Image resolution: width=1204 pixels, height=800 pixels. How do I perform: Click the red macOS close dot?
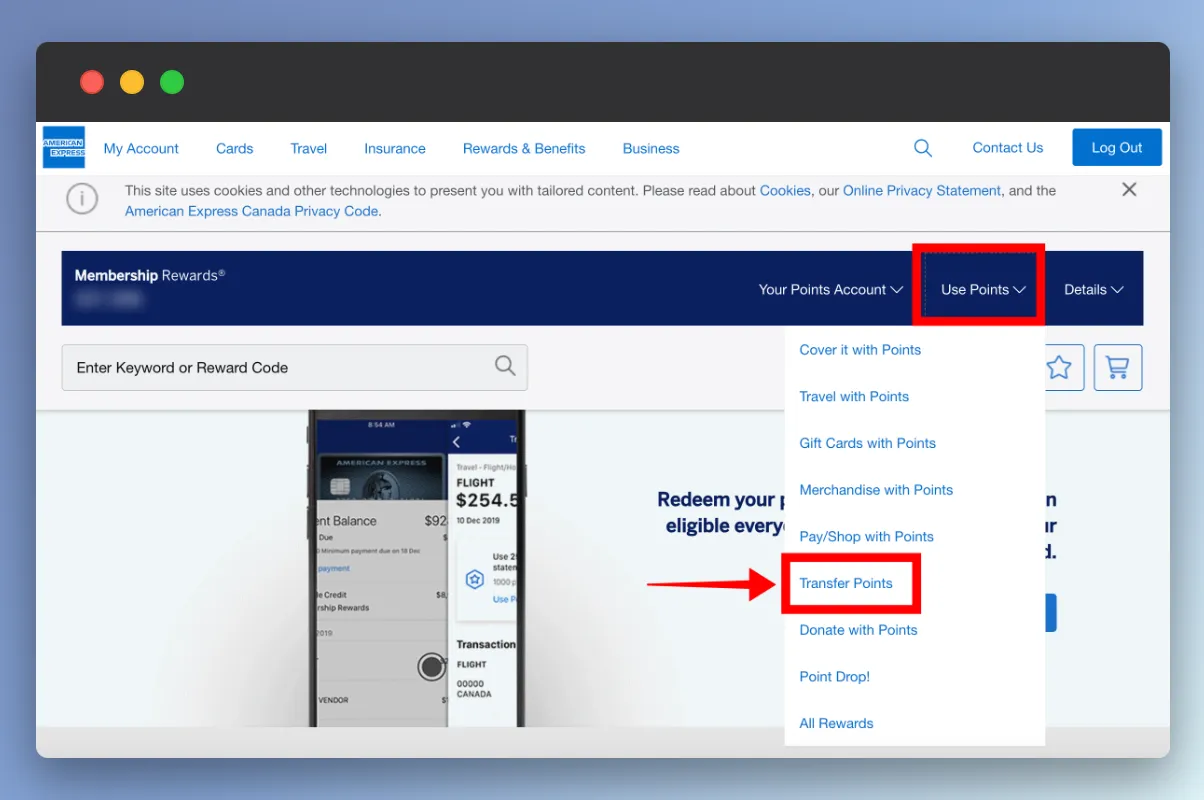click(92, 82)
